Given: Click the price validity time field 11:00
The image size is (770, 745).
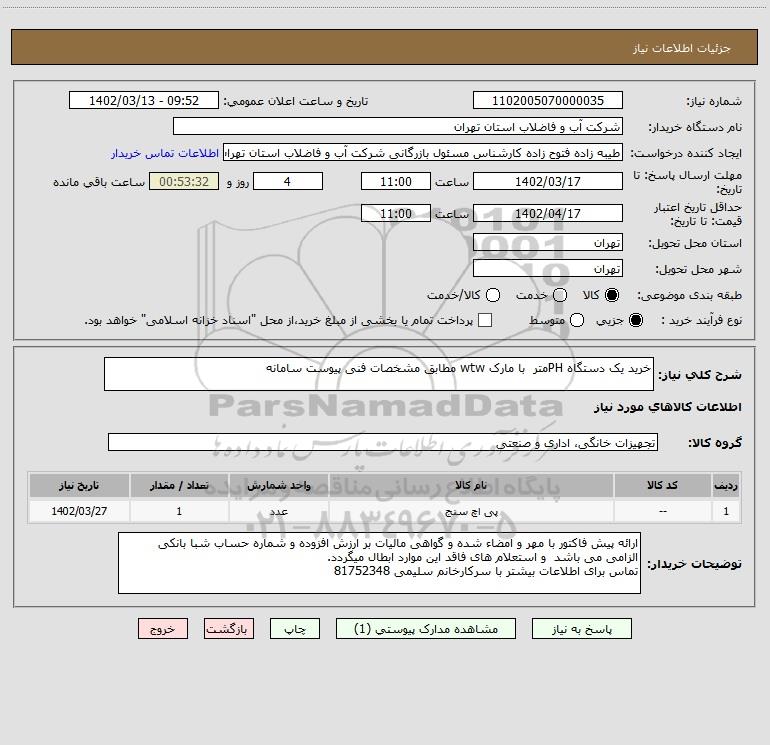Looking at the screenshot, I should click(396, 214).
